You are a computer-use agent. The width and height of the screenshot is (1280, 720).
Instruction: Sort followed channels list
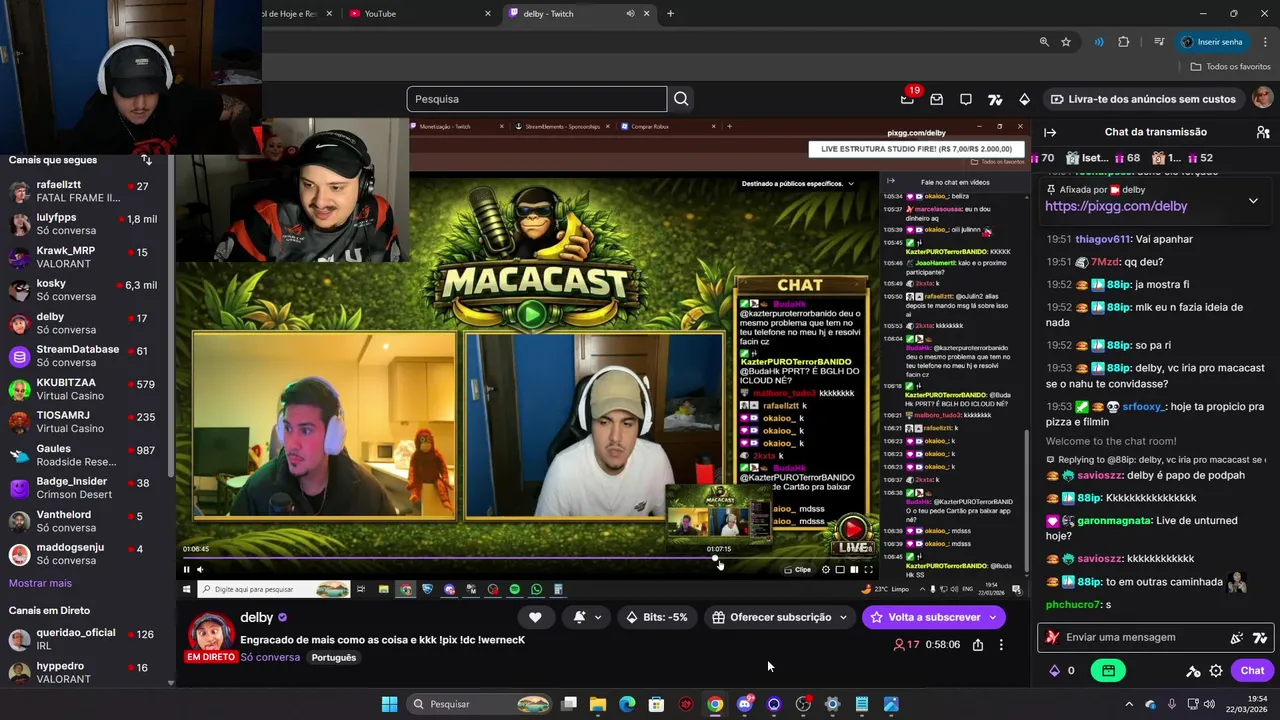tap(146, 160)
